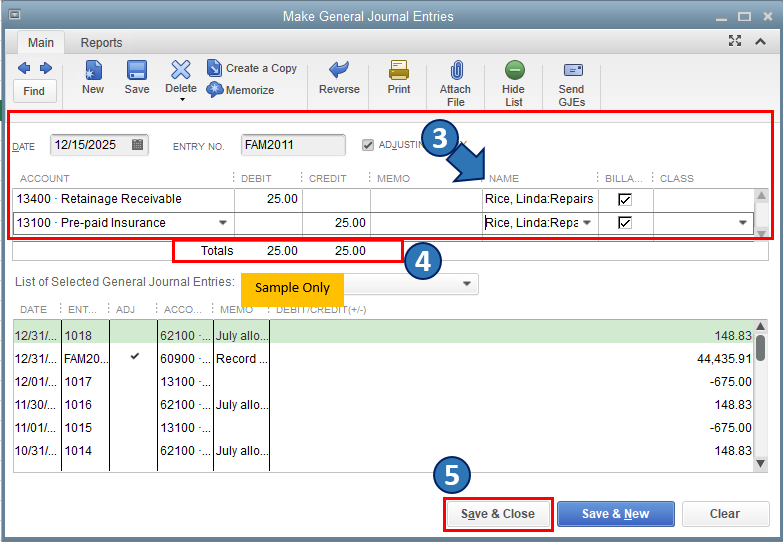Send GJEs from toolbar
This screenshot has height=542, width=783.
(572, 84)
